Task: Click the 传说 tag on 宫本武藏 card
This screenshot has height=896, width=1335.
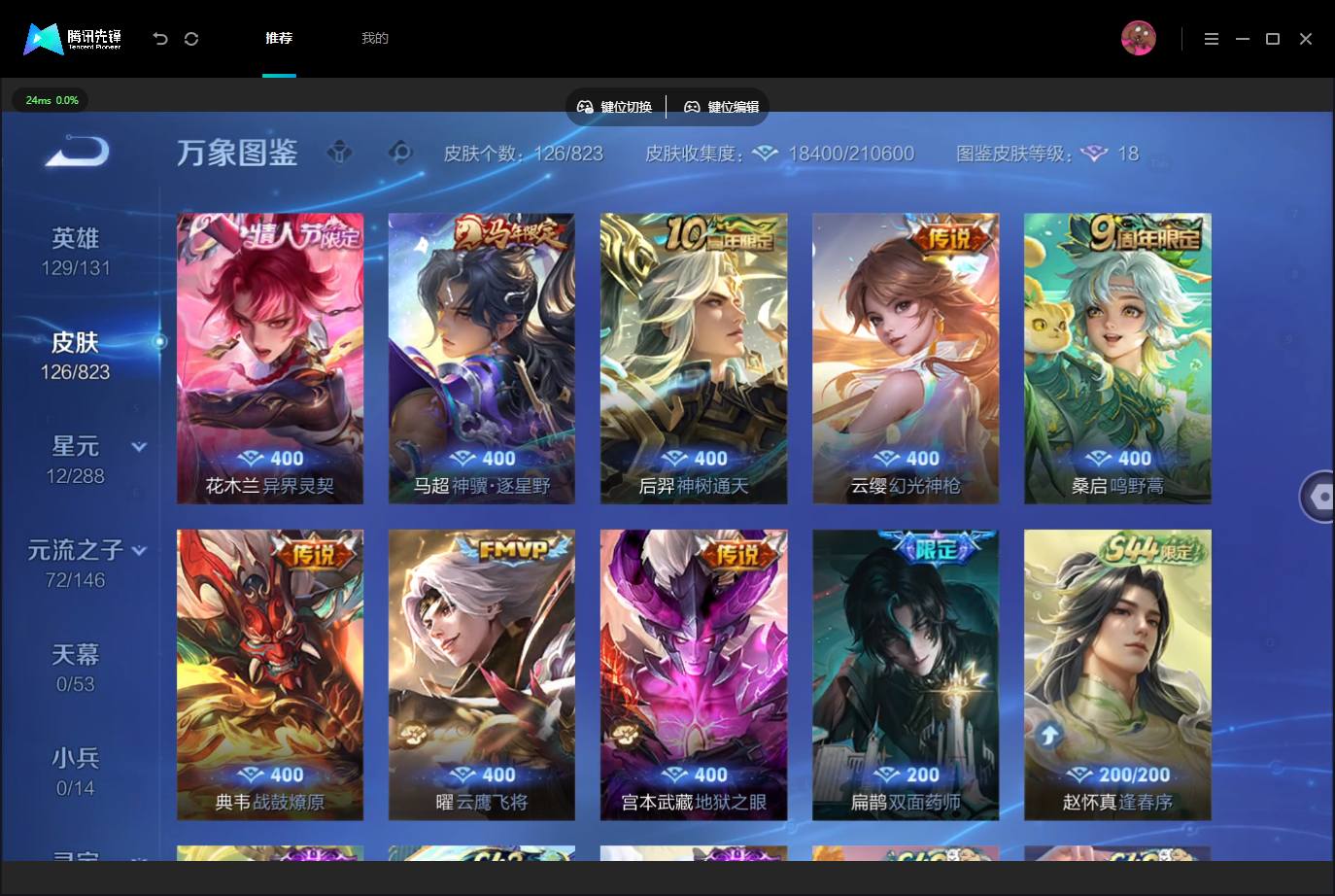Action: 736,553
